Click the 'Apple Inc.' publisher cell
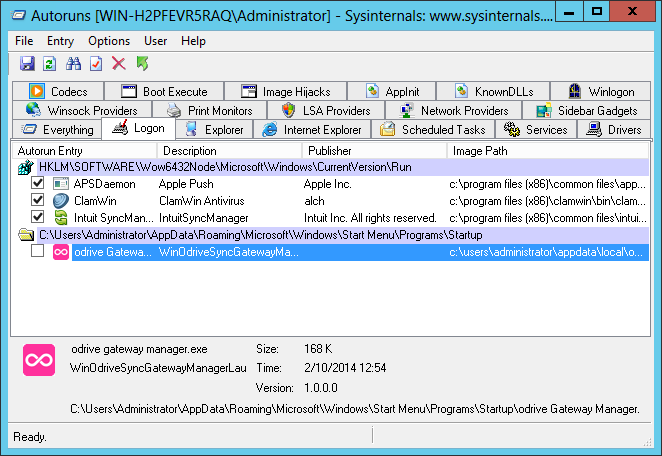 [328, 184]
